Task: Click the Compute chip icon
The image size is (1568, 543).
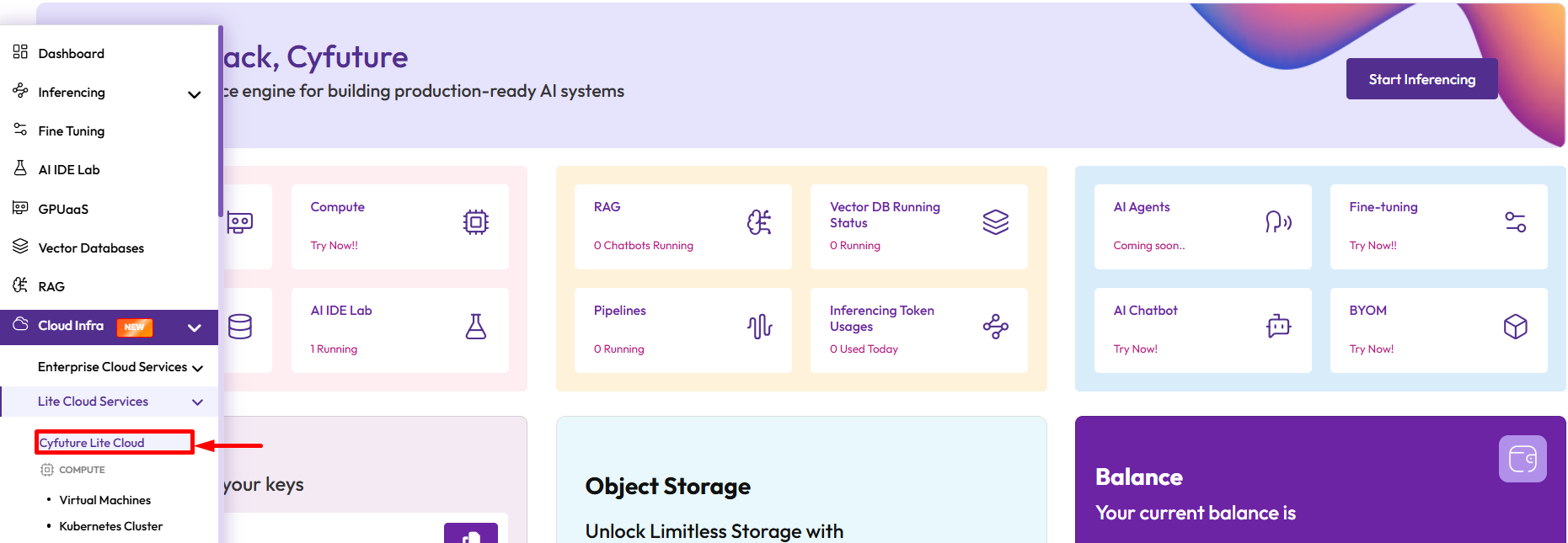Action: coord(476,222)
